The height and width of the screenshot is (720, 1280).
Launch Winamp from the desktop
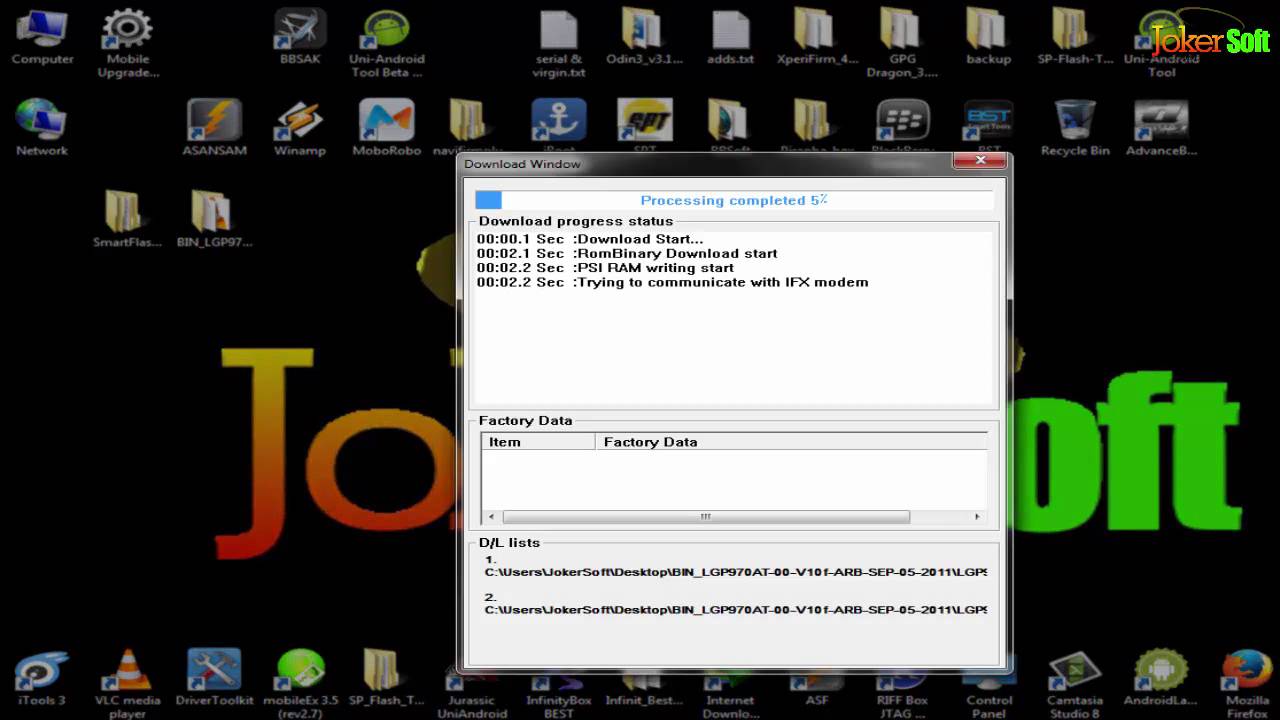pos(300,127)
